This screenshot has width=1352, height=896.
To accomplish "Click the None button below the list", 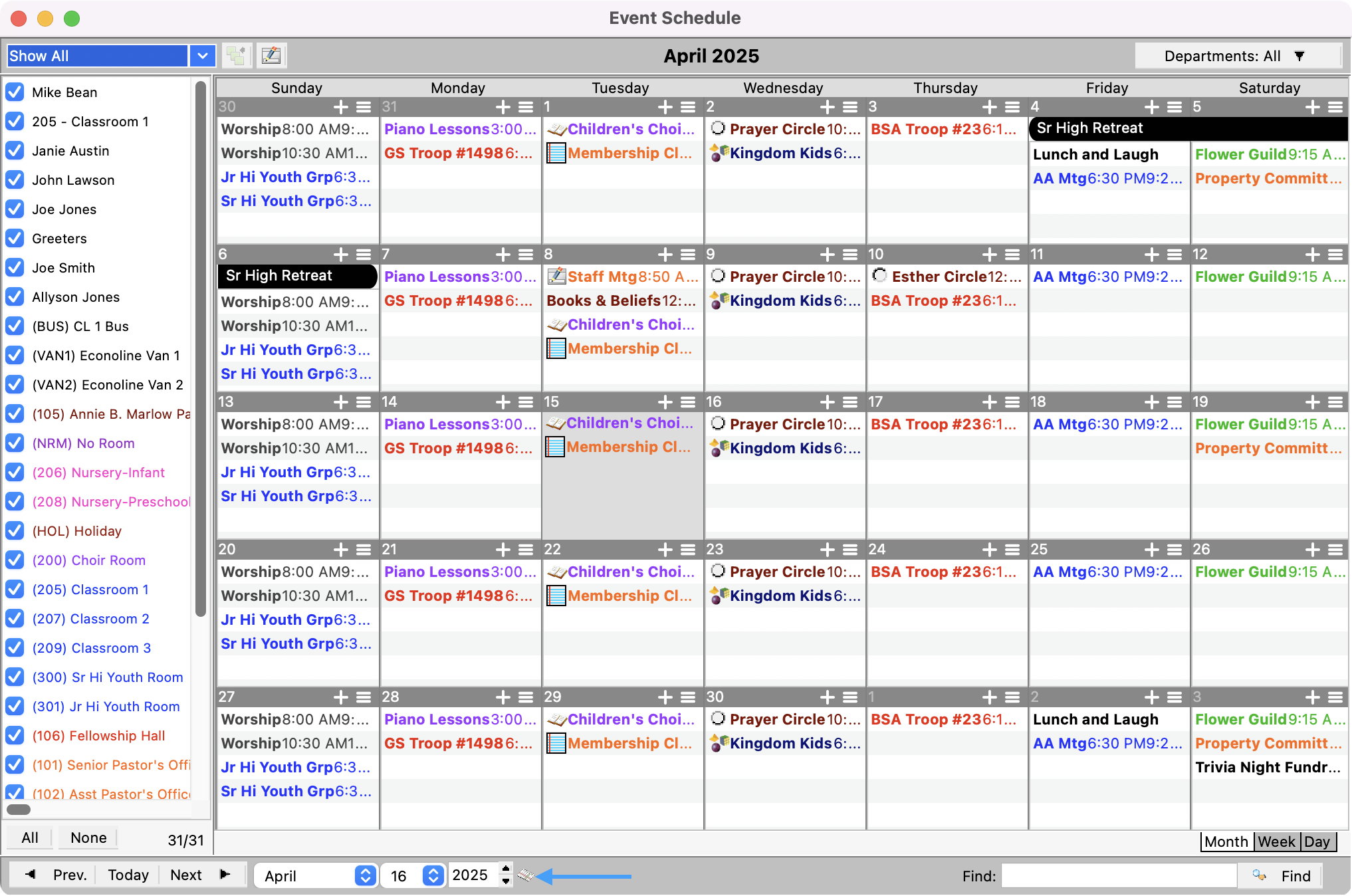I will pos(88,838).
